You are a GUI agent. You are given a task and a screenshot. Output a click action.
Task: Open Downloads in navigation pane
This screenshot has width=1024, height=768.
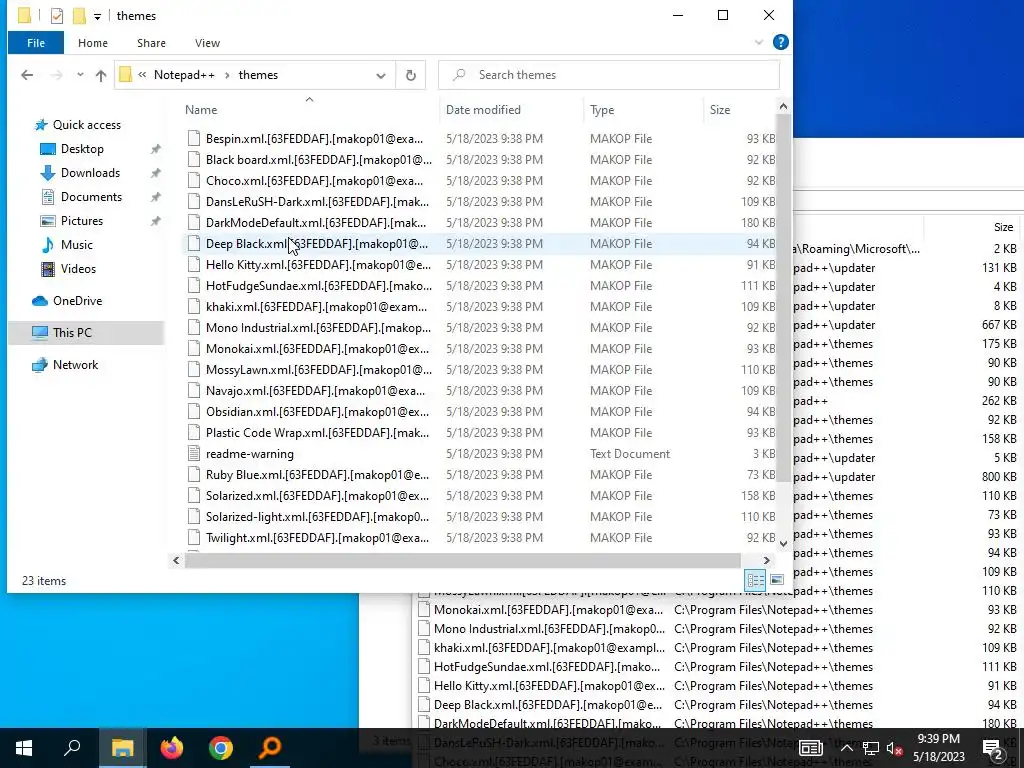(x=90, y=173)
